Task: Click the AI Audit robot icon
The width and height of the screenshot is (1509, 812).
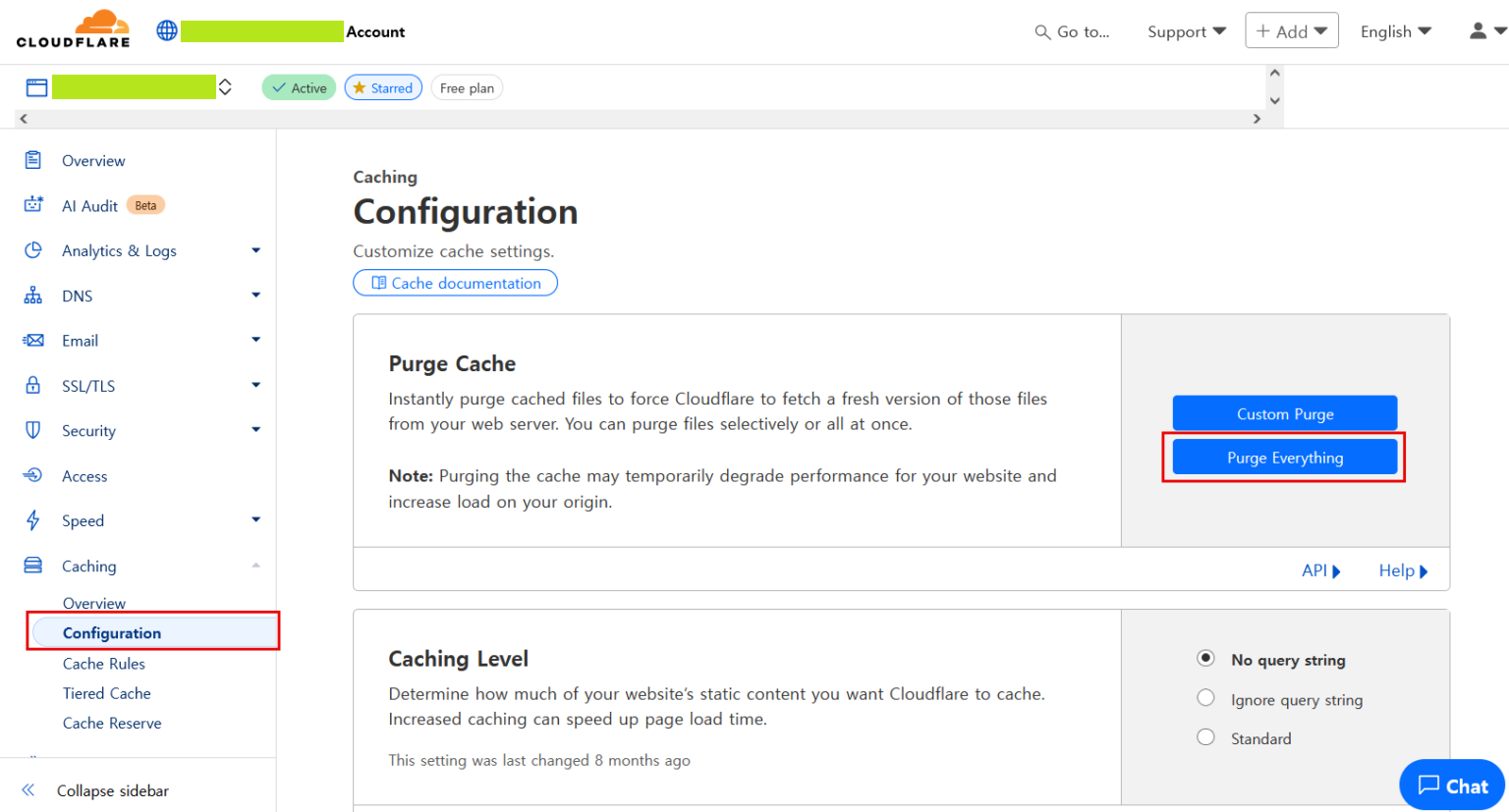Action: [33, 204]
